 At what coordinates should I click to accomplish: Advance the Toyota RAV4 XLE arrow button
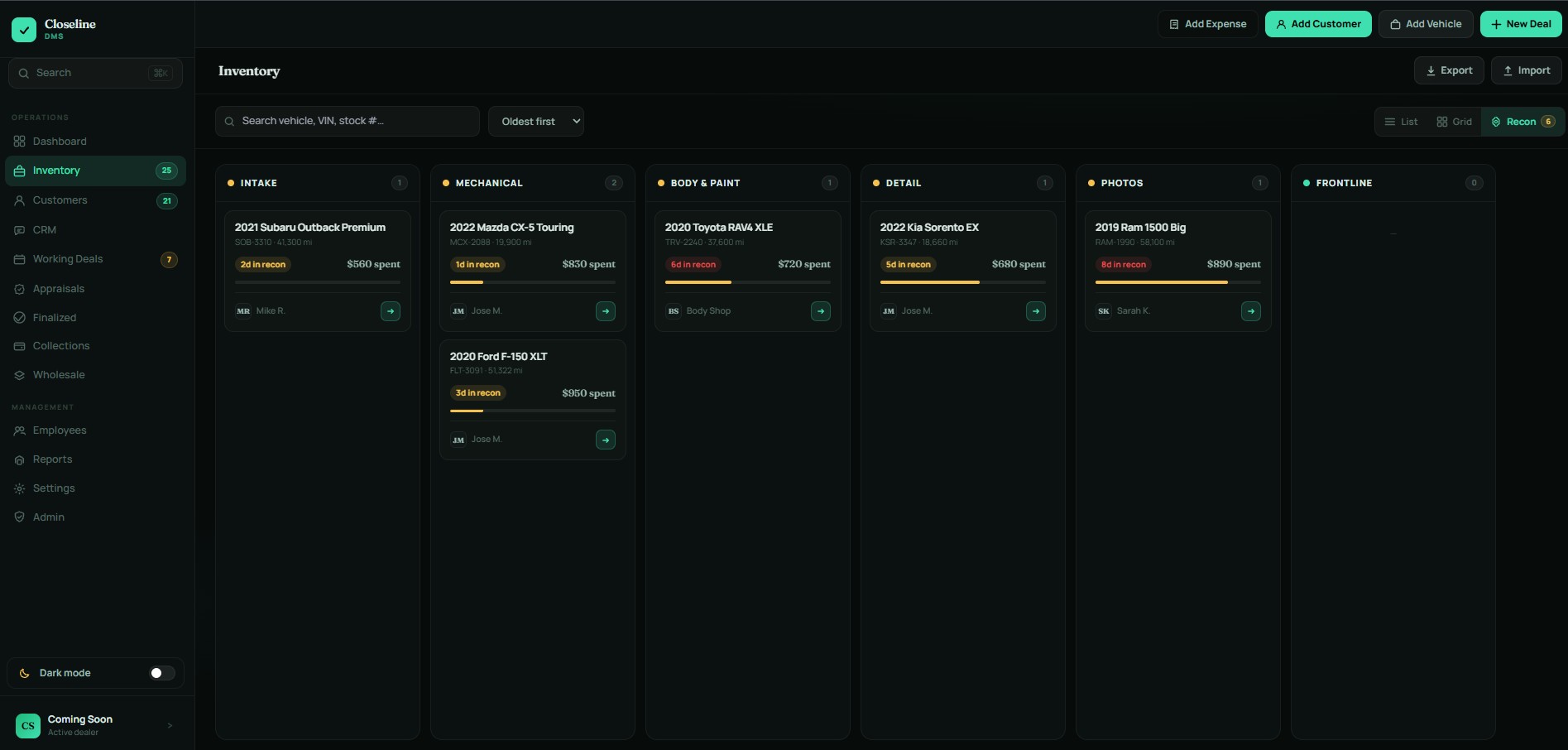pyautogui.click(x=821, y=311)
